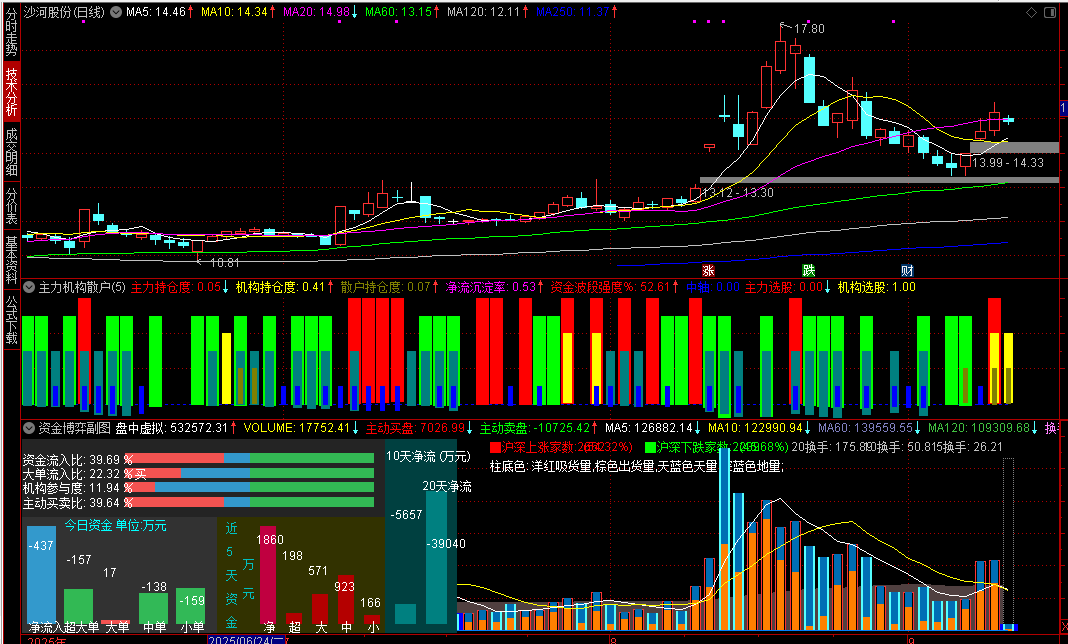Click the 小单 bar showing -159
Image resolution: width=1068 pixels, height=644 pixels.
[x=191, y=606]
